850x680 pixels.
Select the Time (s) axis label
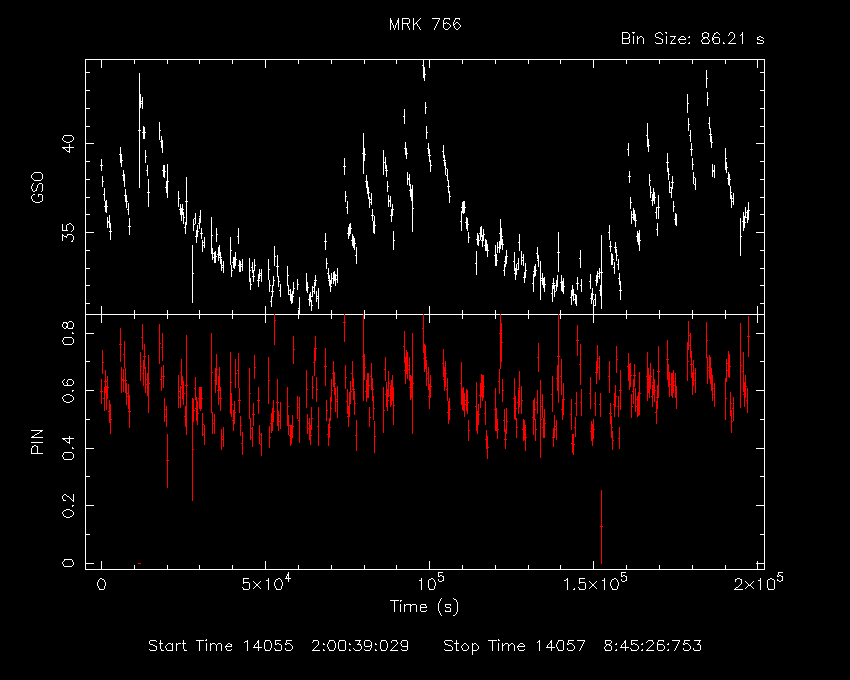click(x=424, y=606)
